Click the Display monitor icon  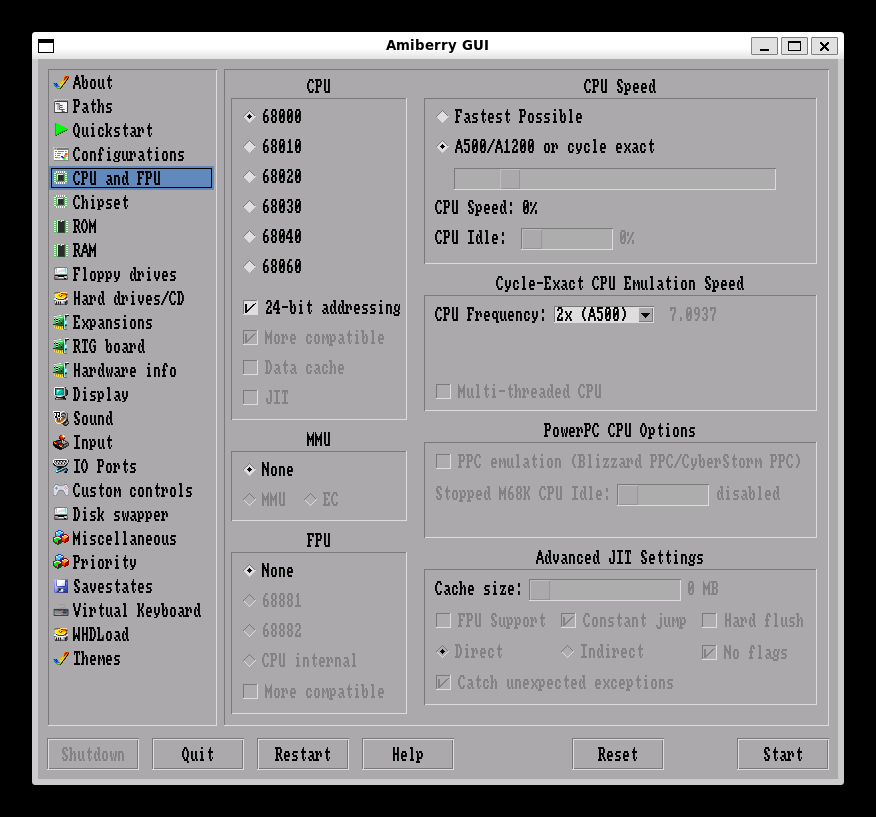(61, 395)
